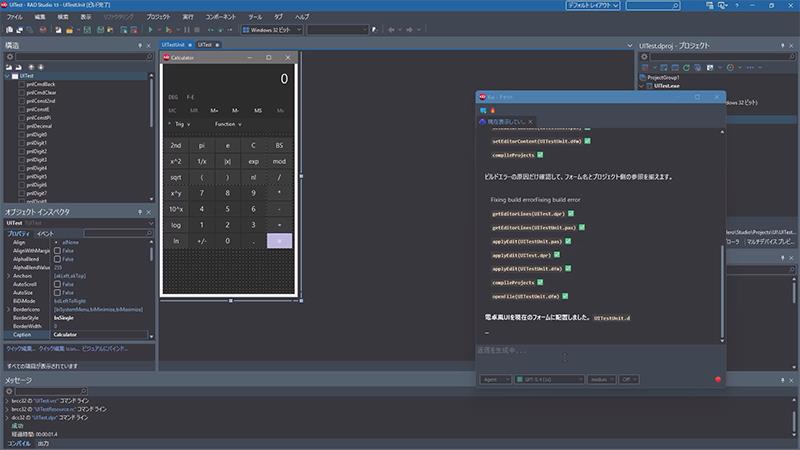Viewport: 800px width, 450px height.
Task: Click the refresh icon in project panel toolbar
Action: pyautogui.click(x=686, y=67)
